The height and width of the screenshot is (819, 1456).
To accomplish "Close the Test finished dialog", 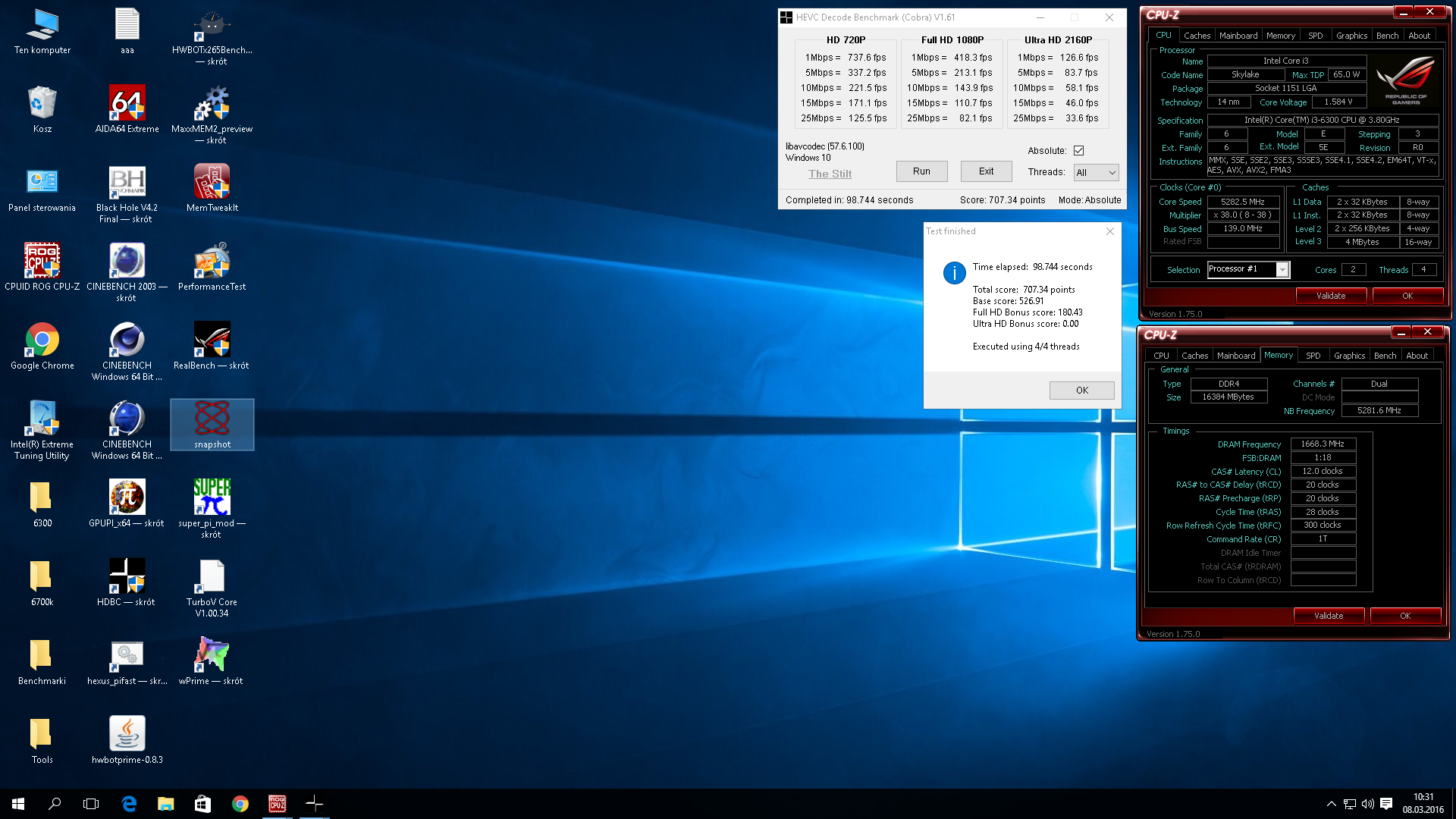I will click(x=1109, y=231).
